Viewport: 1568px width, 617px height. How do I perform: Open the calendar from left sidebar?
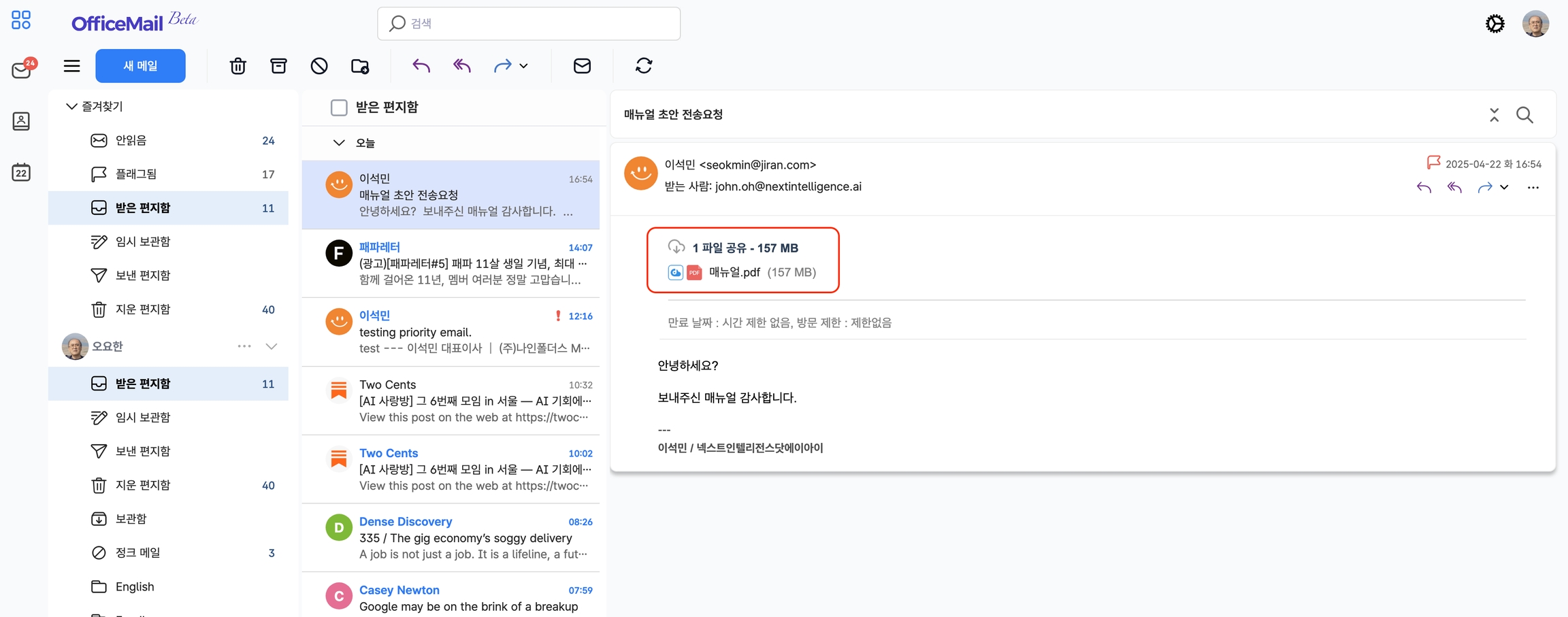pyautogui.click(x=21, y=172)
